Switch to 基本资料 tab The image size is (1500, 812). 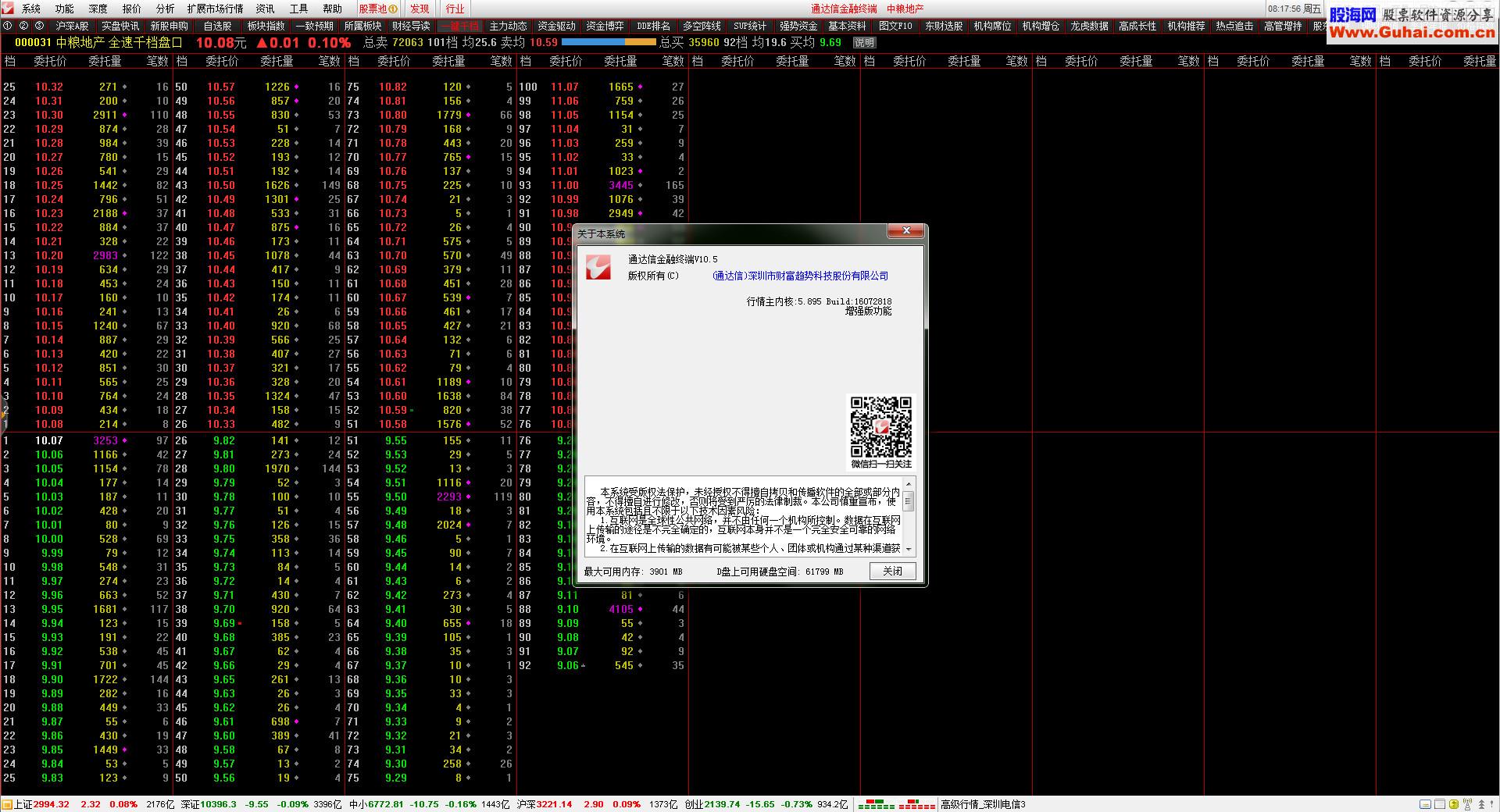pos(847,26)
